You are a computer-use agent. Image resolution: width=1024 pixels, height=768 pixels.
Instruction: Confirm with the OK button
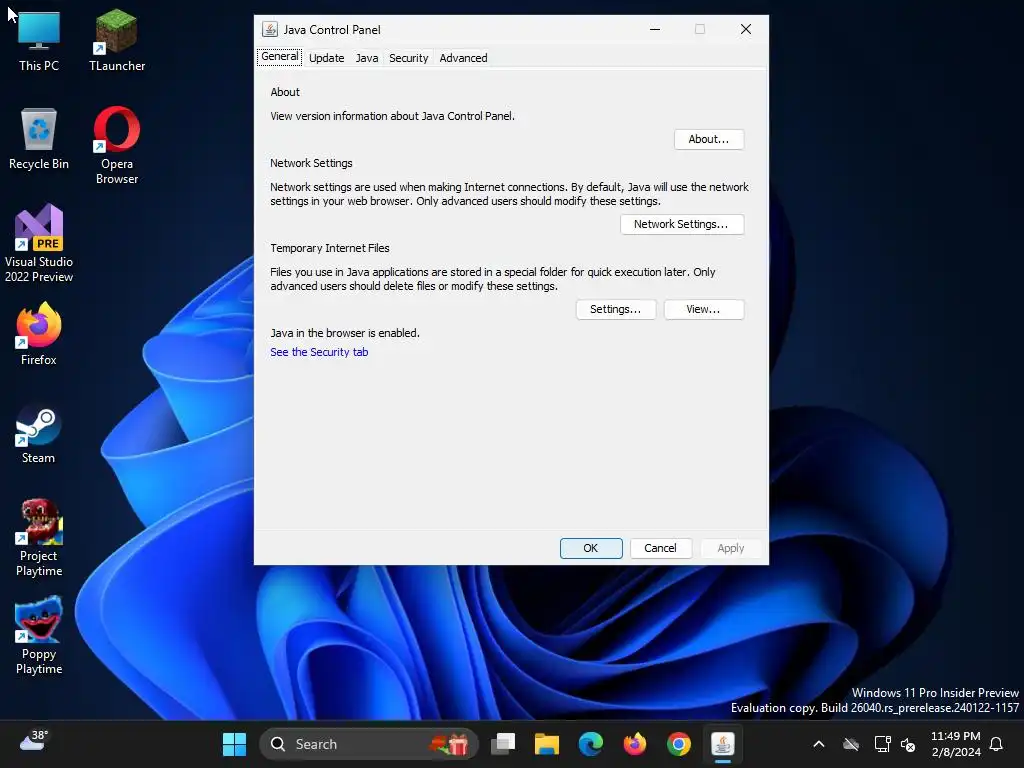591,548
